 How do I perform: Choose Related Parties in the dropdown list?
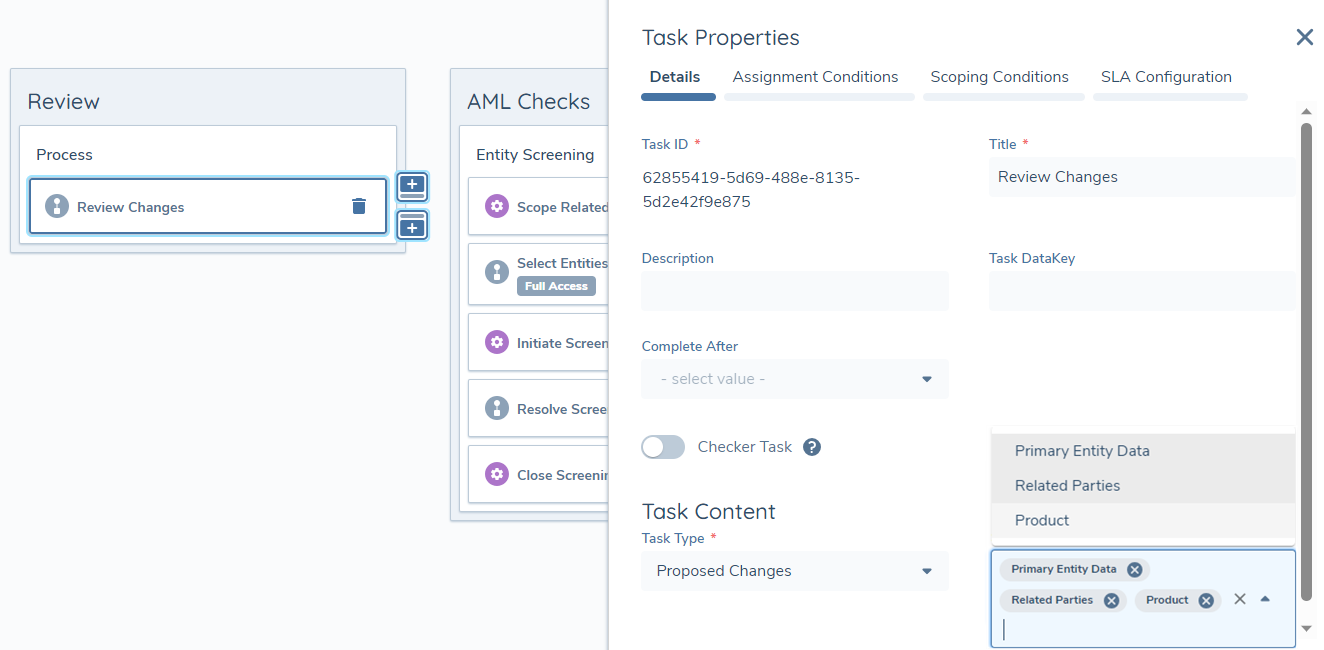tap(1067, 486)
